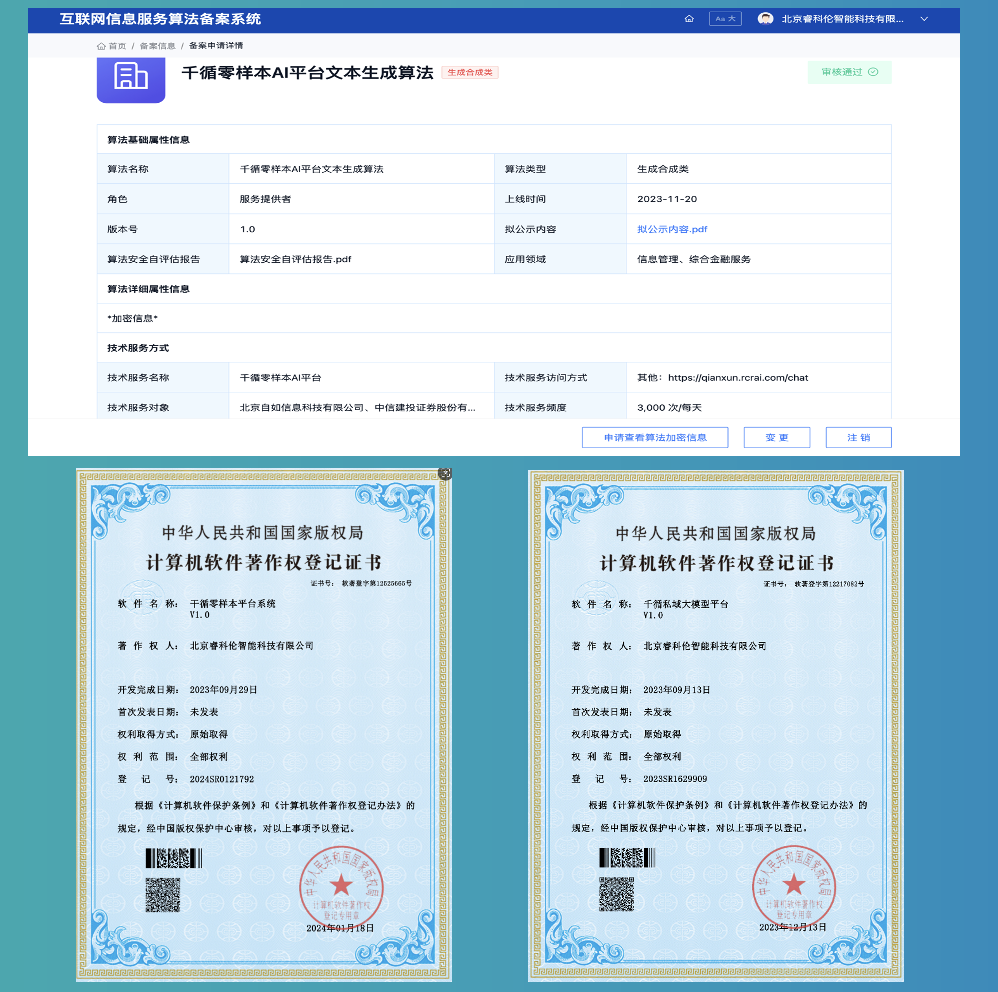Click the truncated 技术服务对象 company list

click(x=357, y=407)
